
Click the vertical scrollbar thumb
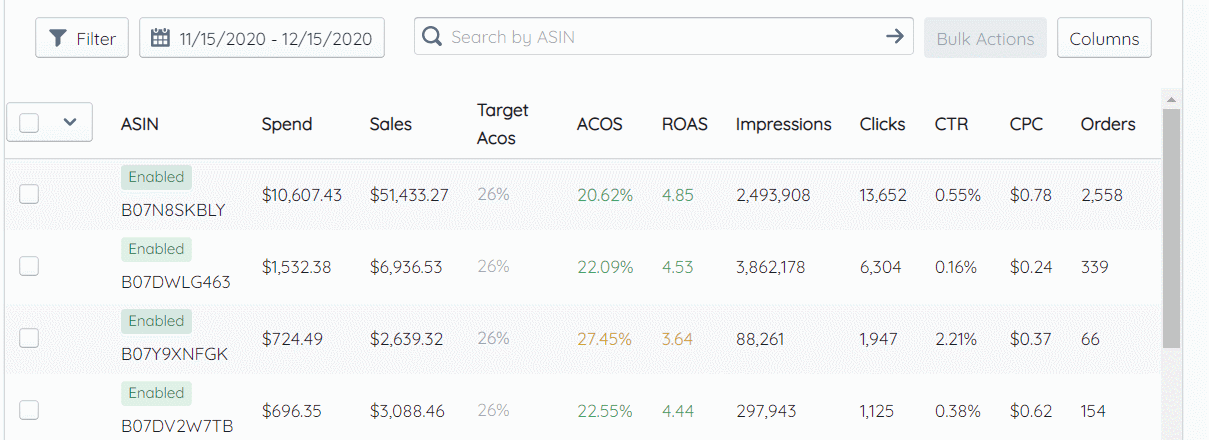pos(1171,228)
